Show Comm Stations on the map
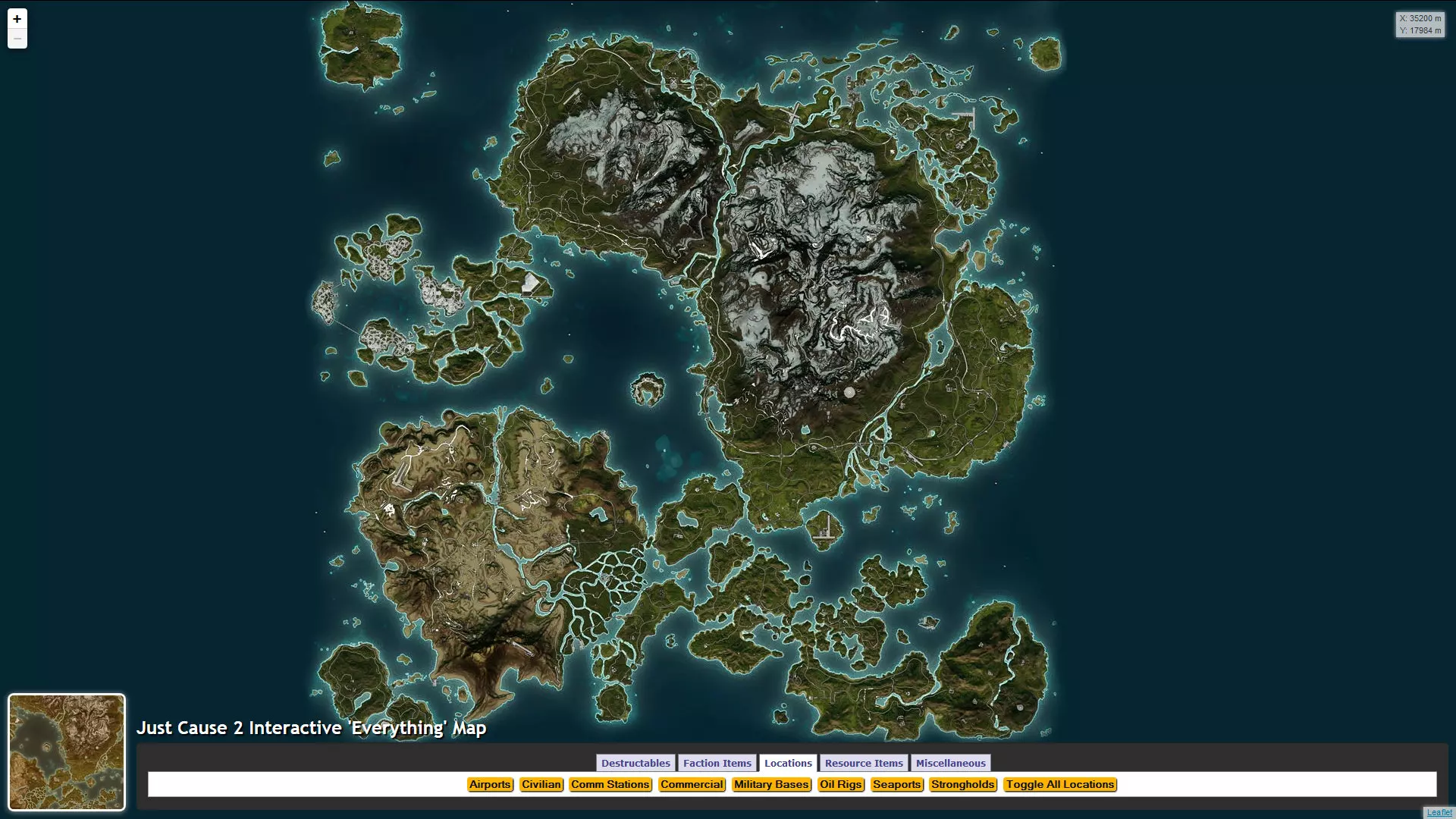Viewport: 1456px width, 819px height. point(610,784)
